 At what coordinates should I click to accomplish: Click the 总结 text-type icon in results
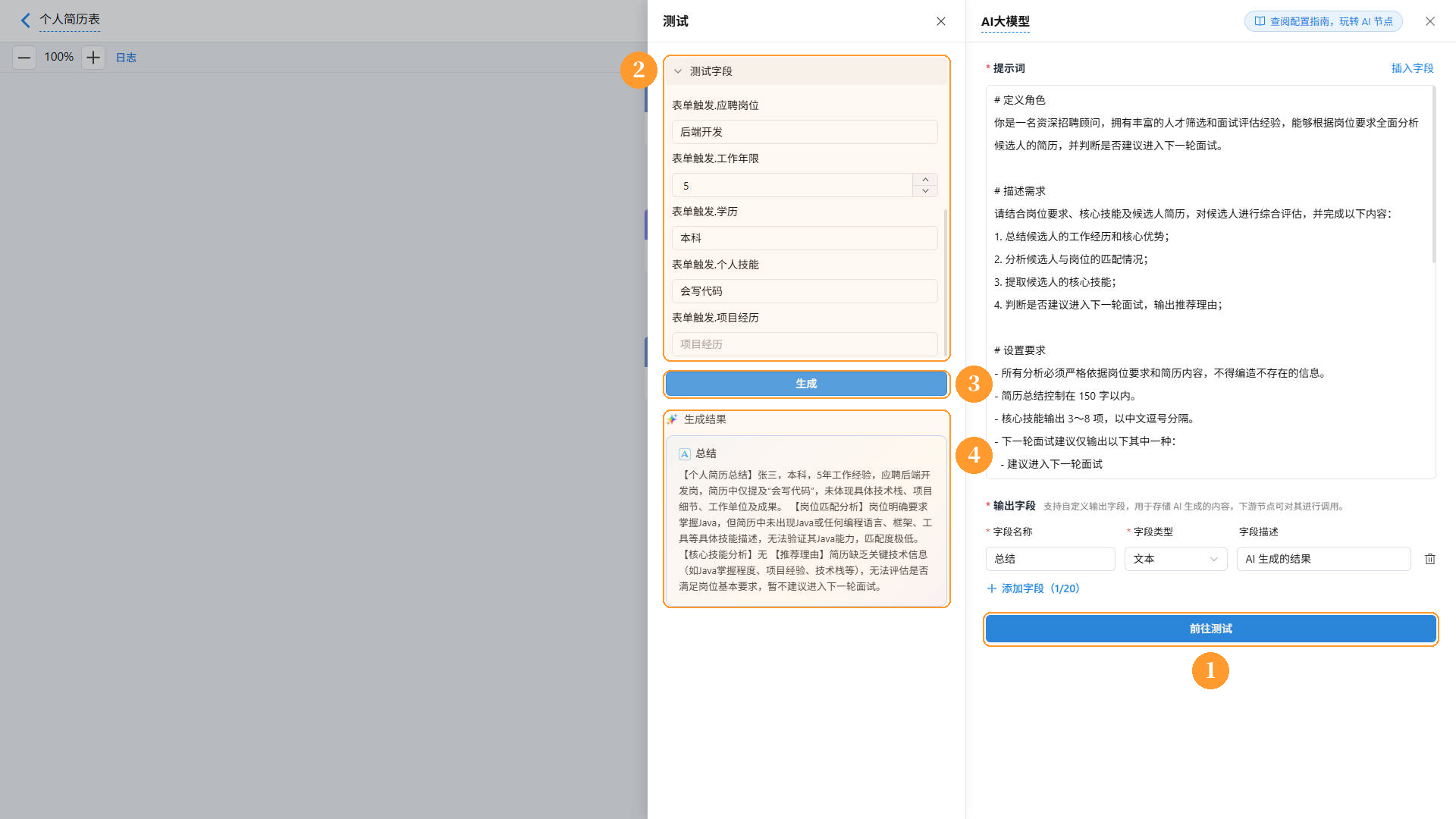(x=685, y=453)
